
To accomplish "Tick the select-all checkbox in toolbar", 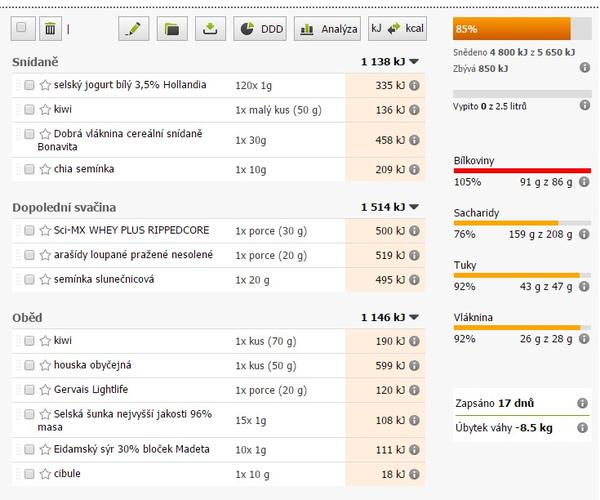I will (x=22, y=29).
